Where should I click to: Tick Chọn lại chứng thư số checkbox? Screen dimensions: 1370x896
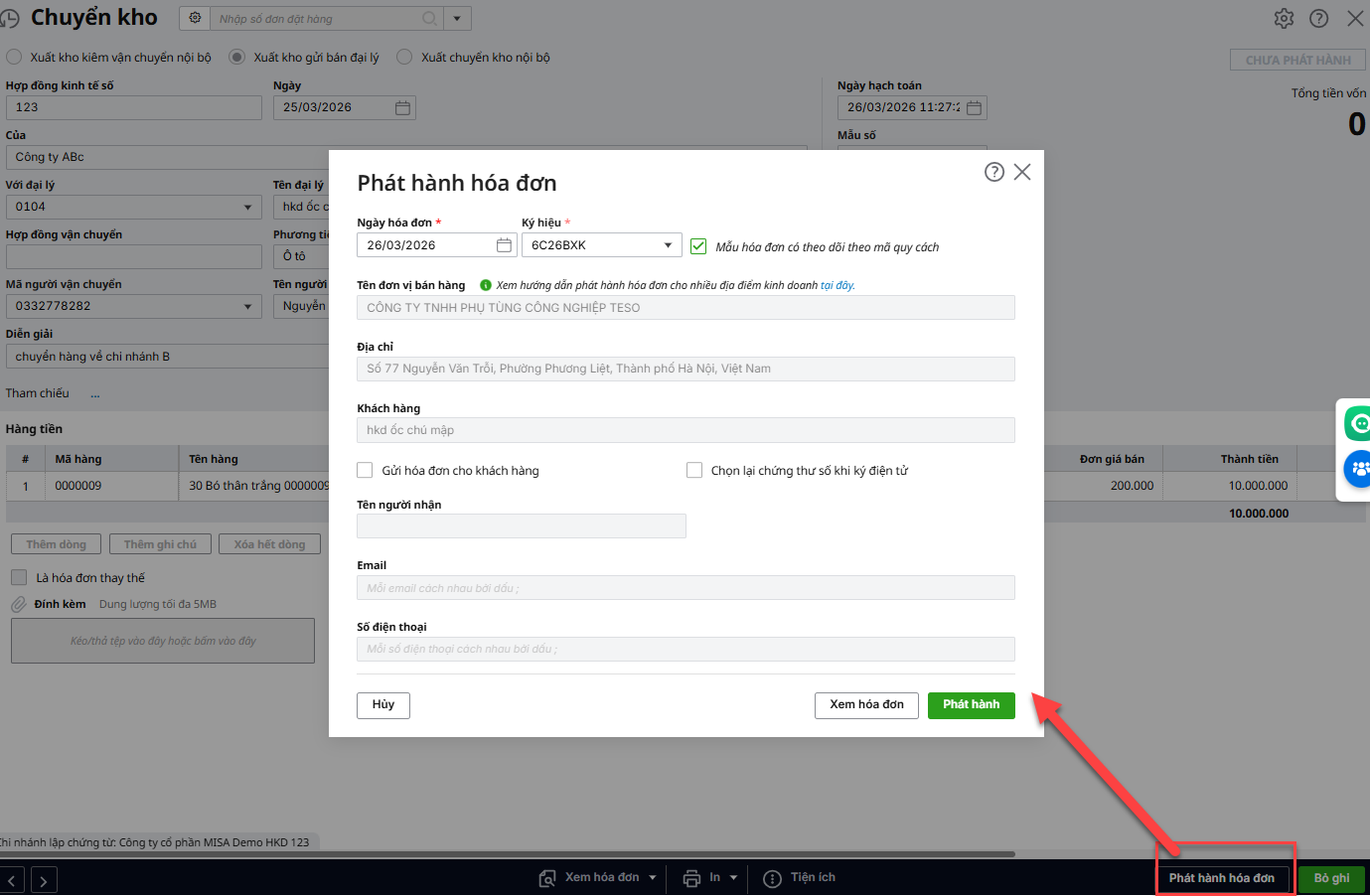tap(694, 470)
